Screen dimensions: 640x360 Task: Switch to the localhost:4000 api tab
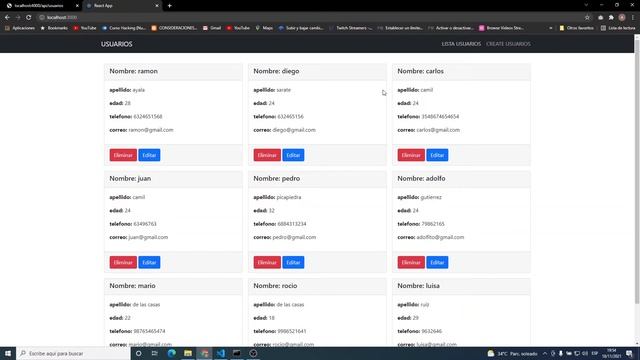point(40,6)
